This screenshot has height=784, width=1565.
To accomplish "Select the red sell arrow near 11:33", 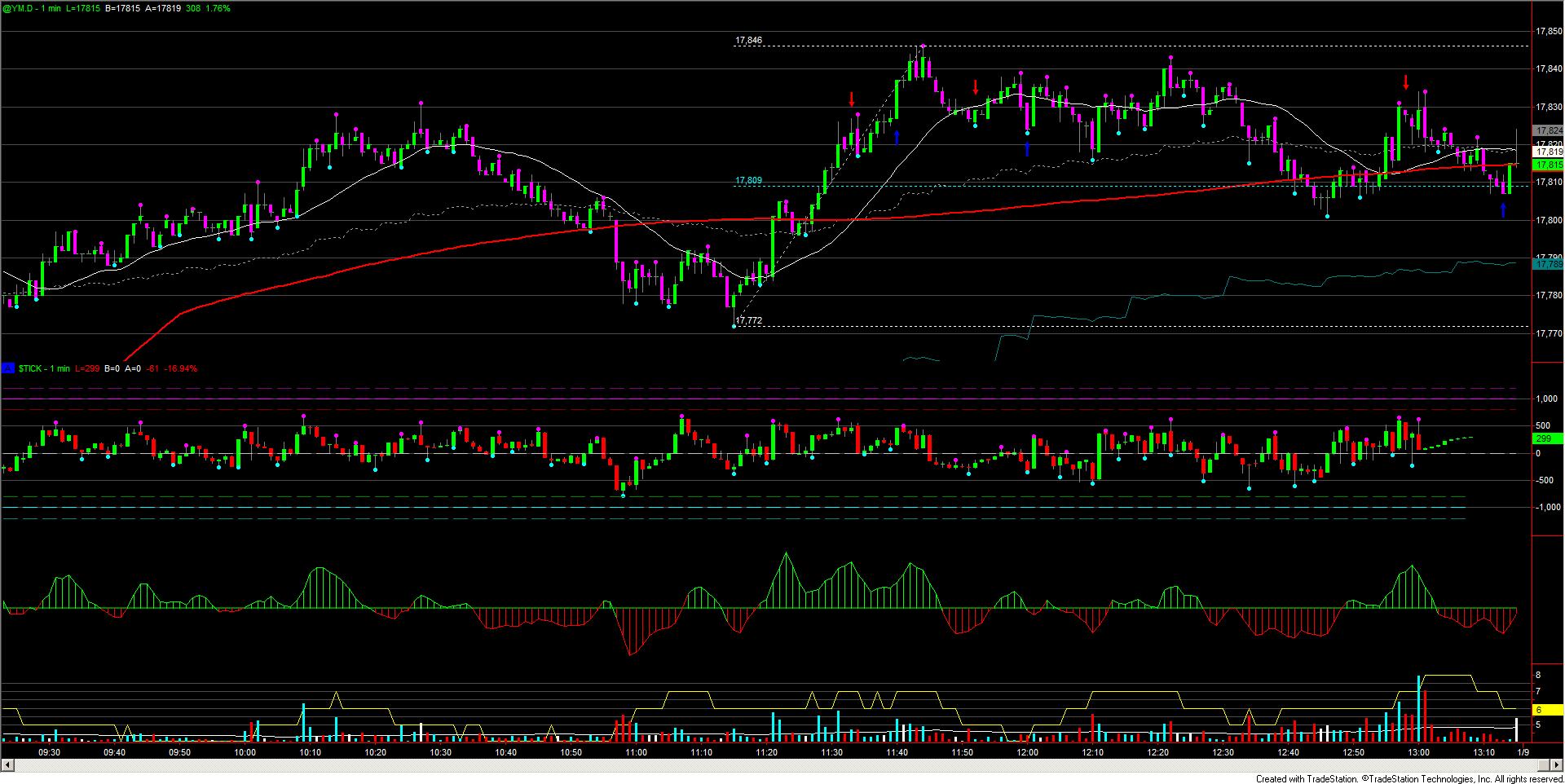I will [x=852, y=99].
